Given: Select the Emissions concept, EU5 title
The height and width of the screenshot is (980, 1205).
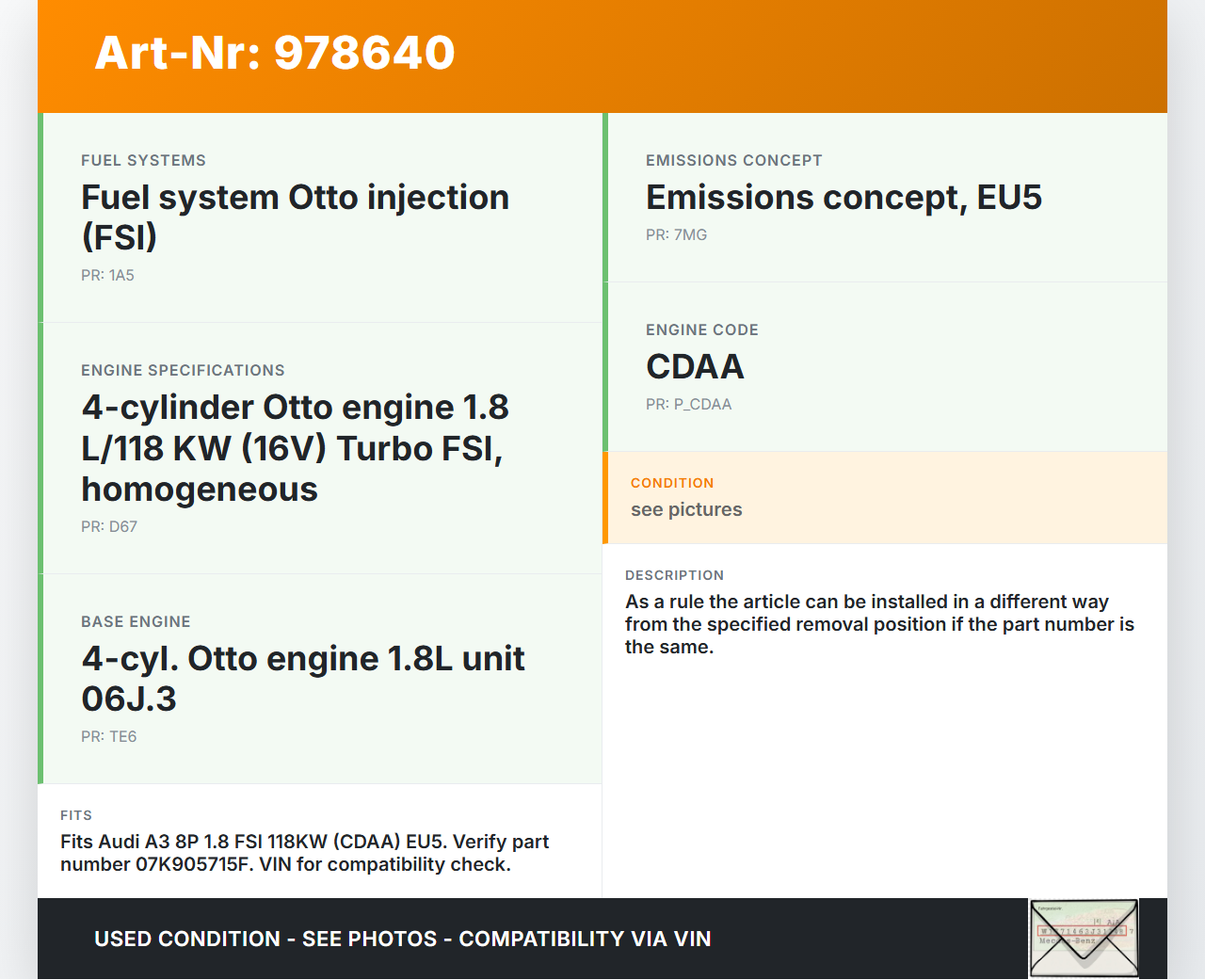Looking at the screenshot, I should pos(843,198).
